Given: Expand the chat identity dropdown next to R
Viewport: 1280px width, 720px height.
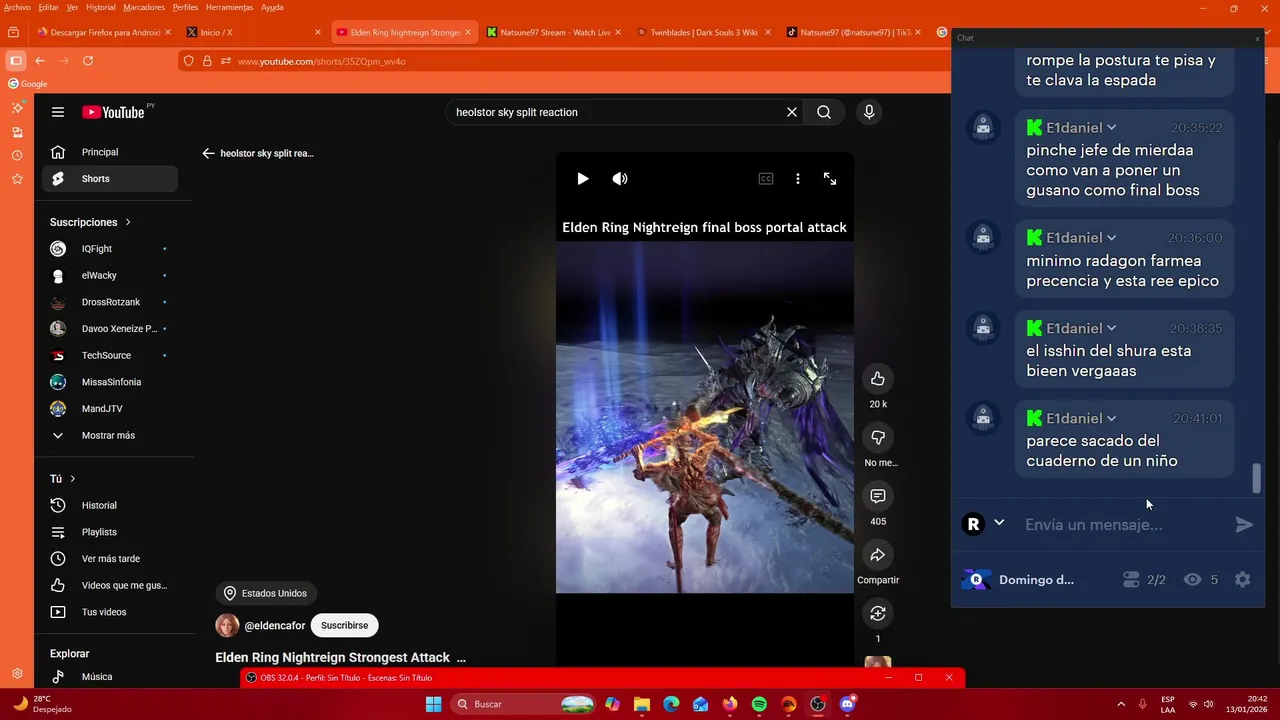Looking at the screenshot, I should [999, 523].
